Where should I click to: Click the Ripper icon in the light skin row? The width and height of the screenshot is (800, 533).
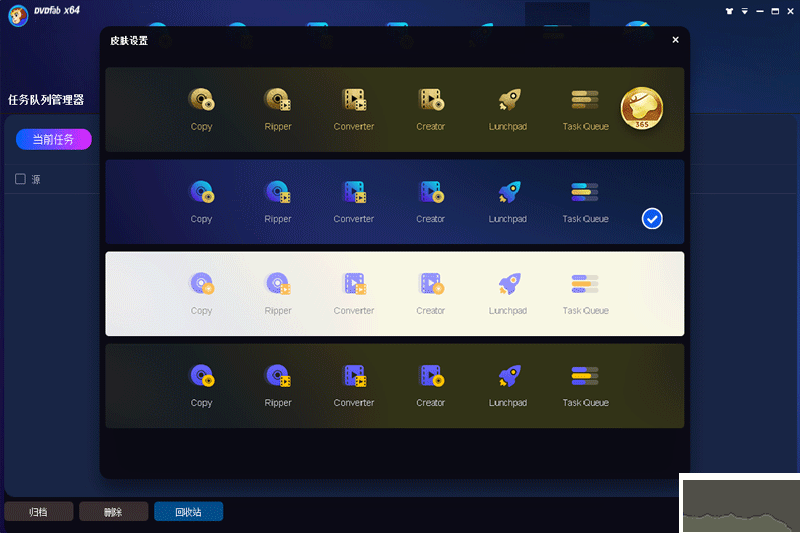point(278,284)
